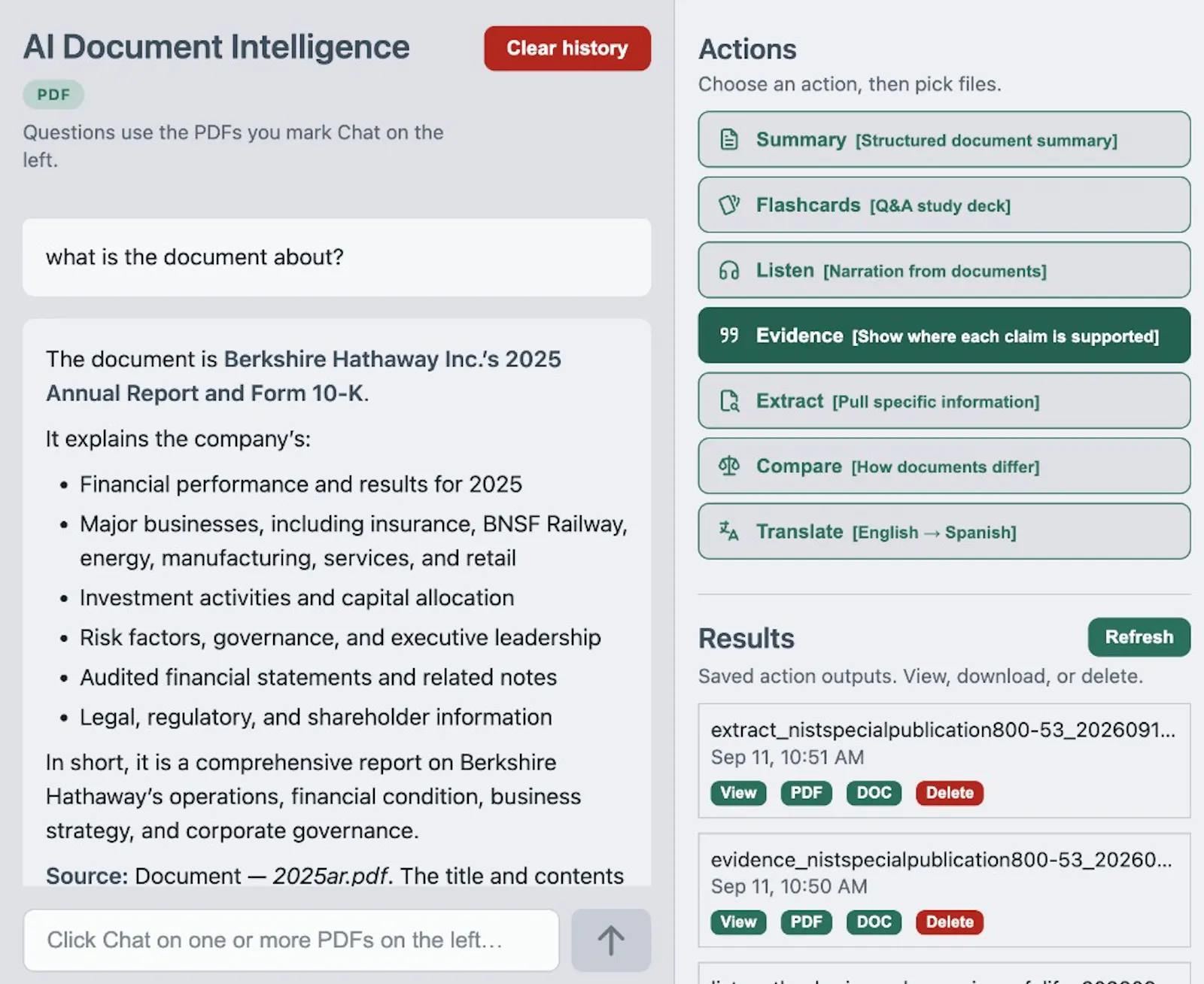Download PDF of the evidence_nist result
Screen dimensions: 1204x984
click(x=806, y=922)
